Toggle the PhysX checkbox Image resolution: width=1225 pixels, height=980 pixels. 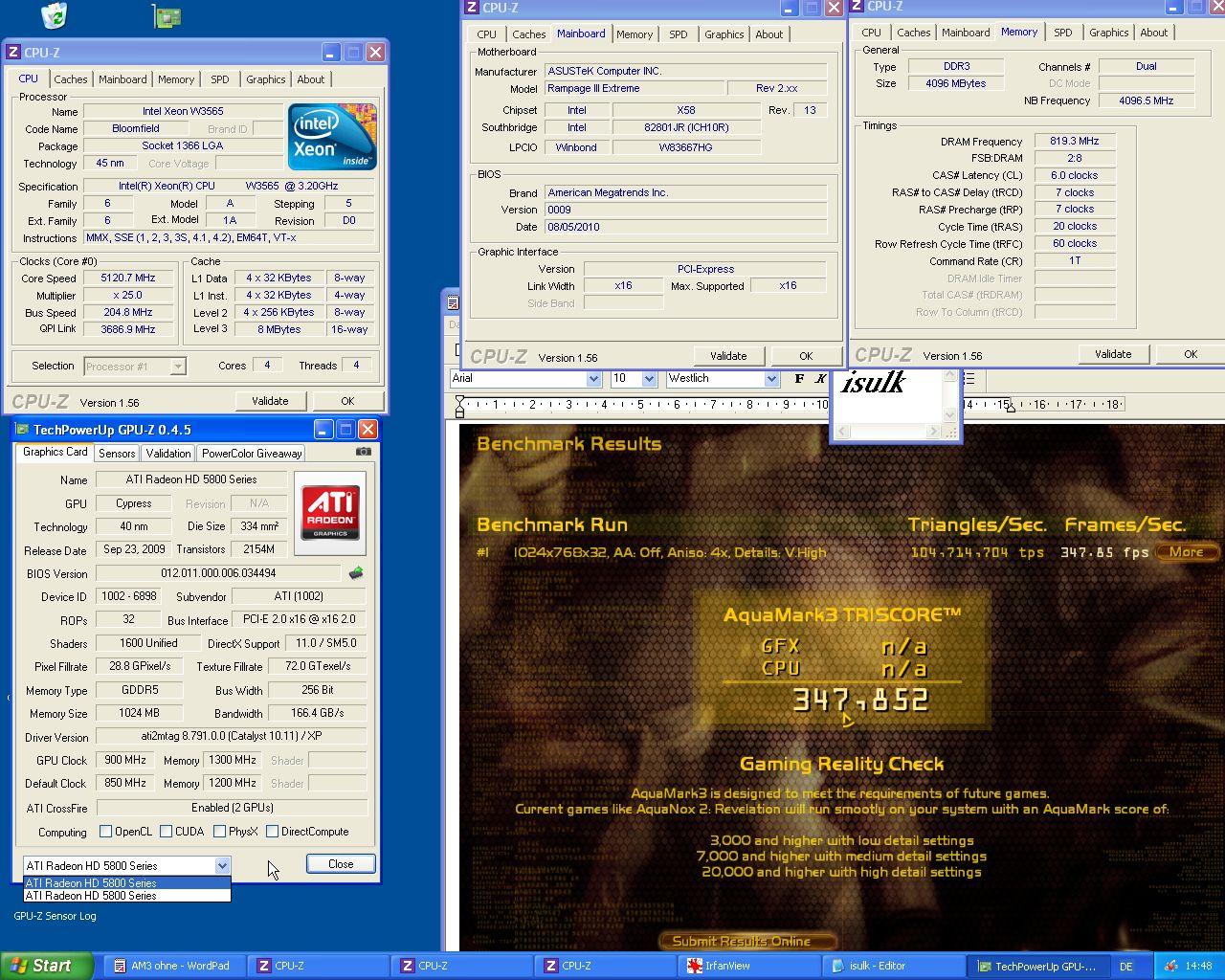click(220, 832)
